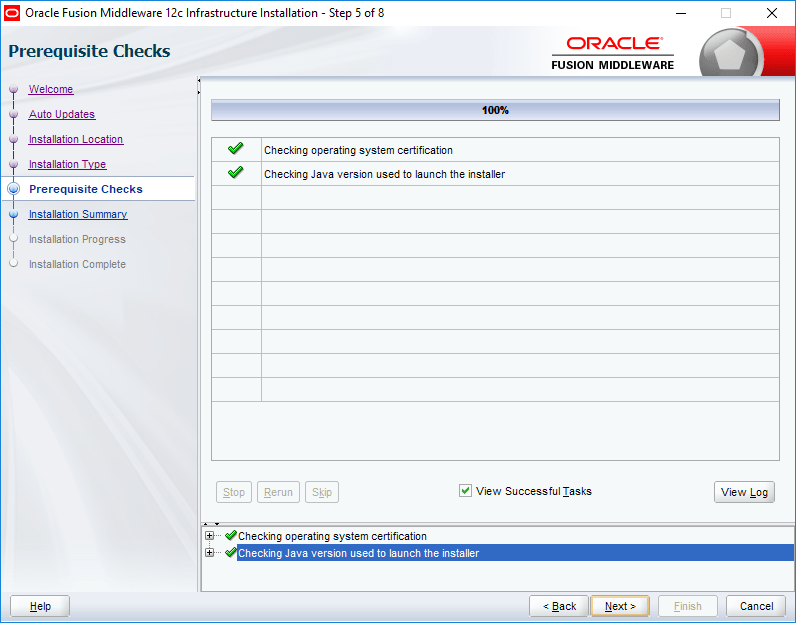
Task: Select 'Checking operating system certification' tree row
Action: [x=333, y=536]
